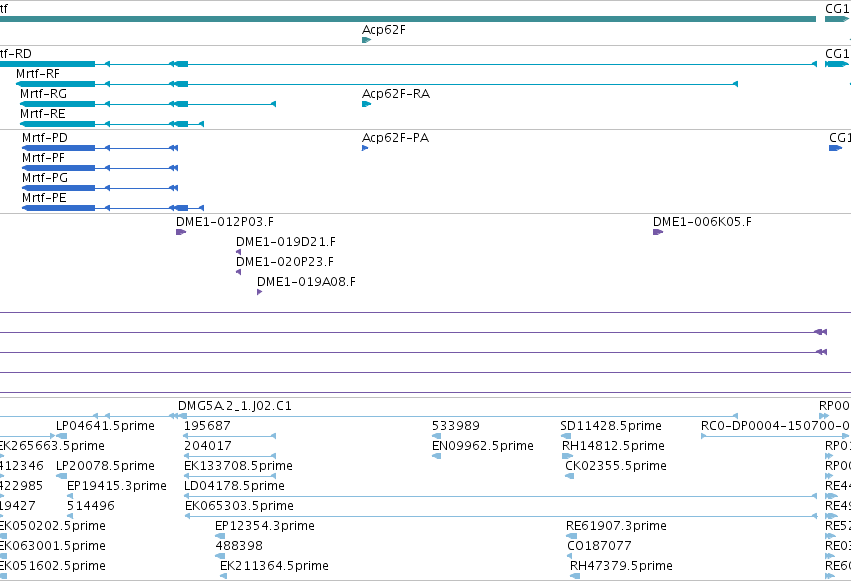Click the LP20078.5prime EST label
851x581 pixels.
105,466
